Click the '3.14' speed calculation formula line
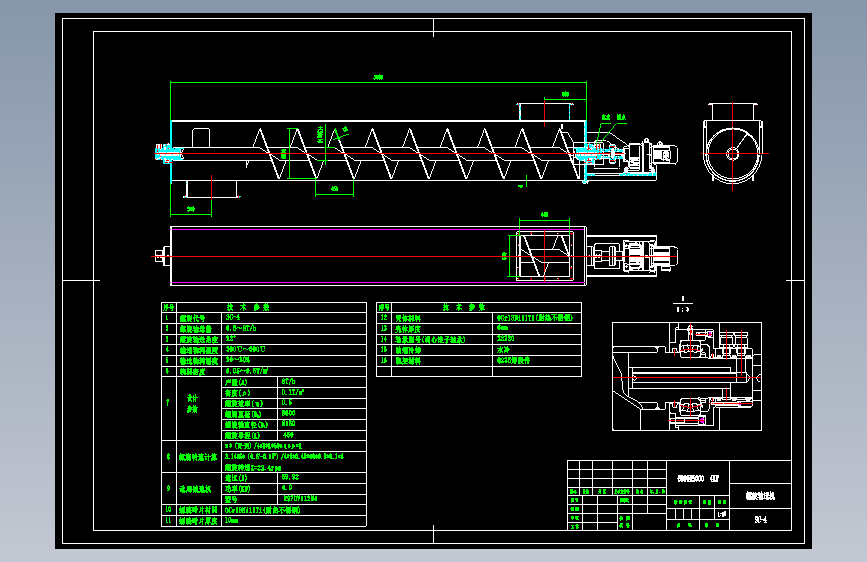The height and width of the screenshot is (562, 867). pos(284,456)
